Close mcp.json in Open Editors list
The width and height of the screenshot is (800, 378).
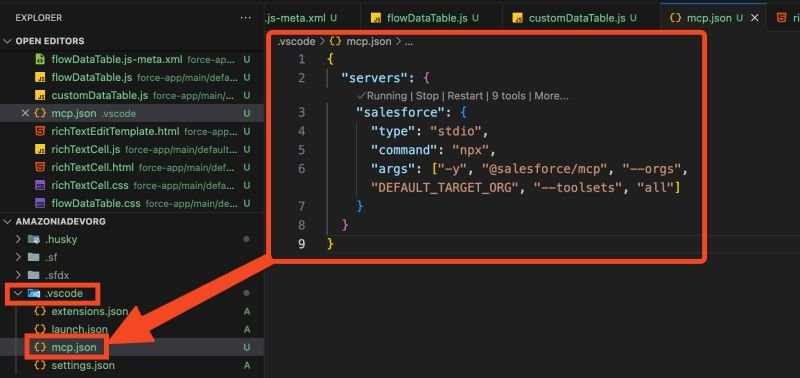click(25, 113)
